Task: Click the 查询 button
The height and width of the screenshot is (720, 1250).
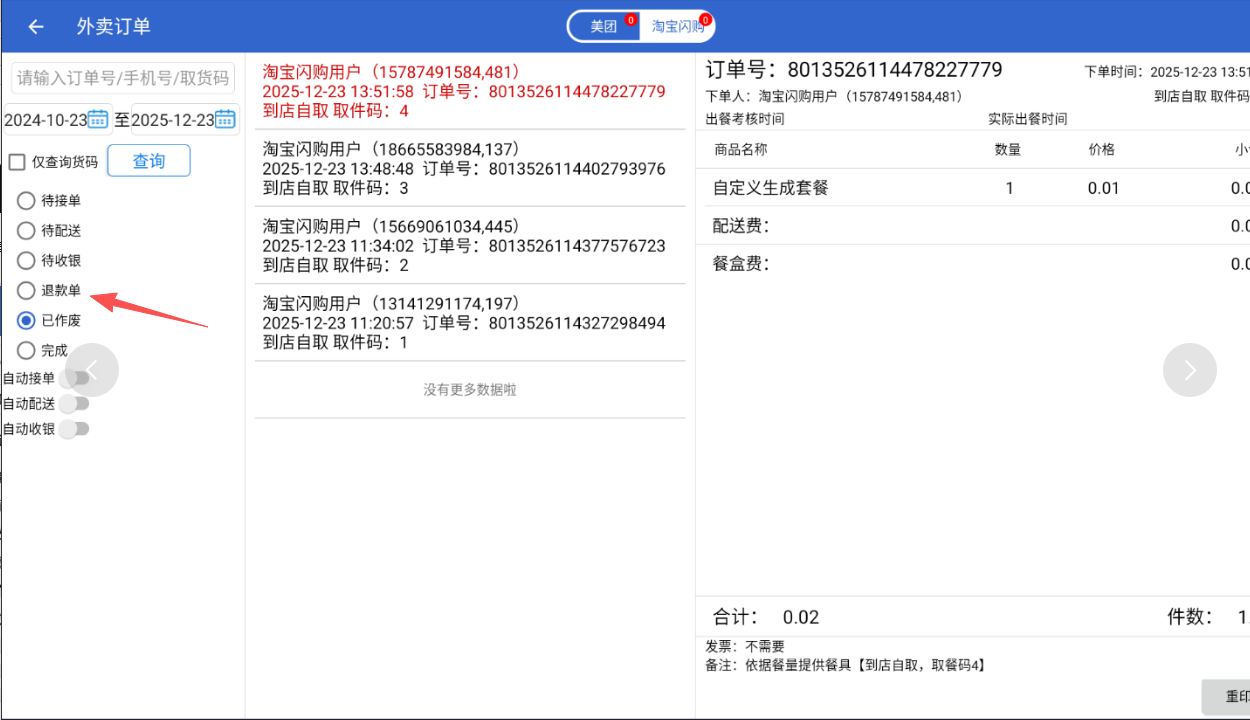Action: click(x=148, y=161)
